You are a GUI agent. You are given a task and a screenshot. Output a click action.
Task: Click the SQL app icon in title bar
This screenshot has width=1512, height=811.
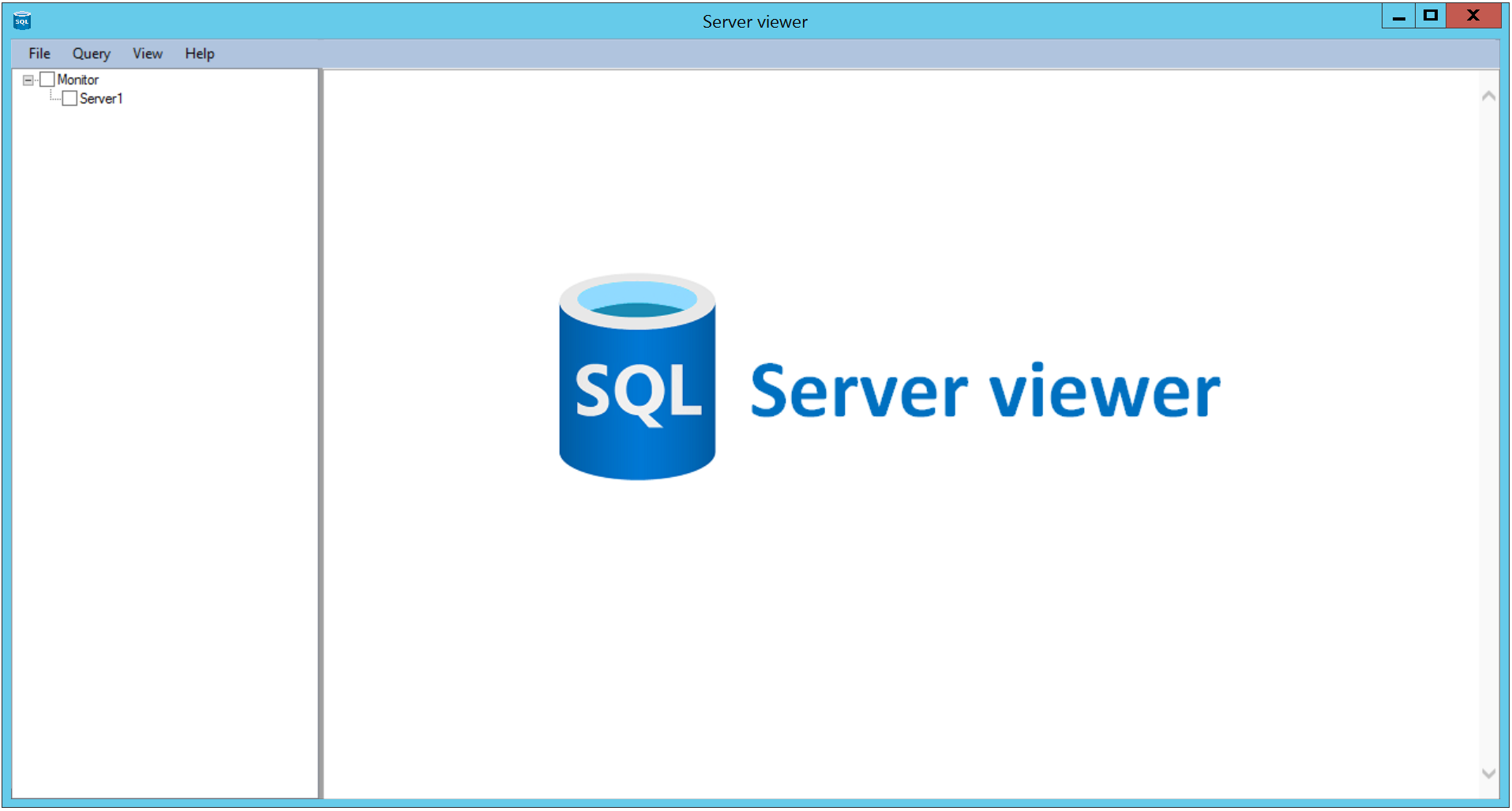22,21
